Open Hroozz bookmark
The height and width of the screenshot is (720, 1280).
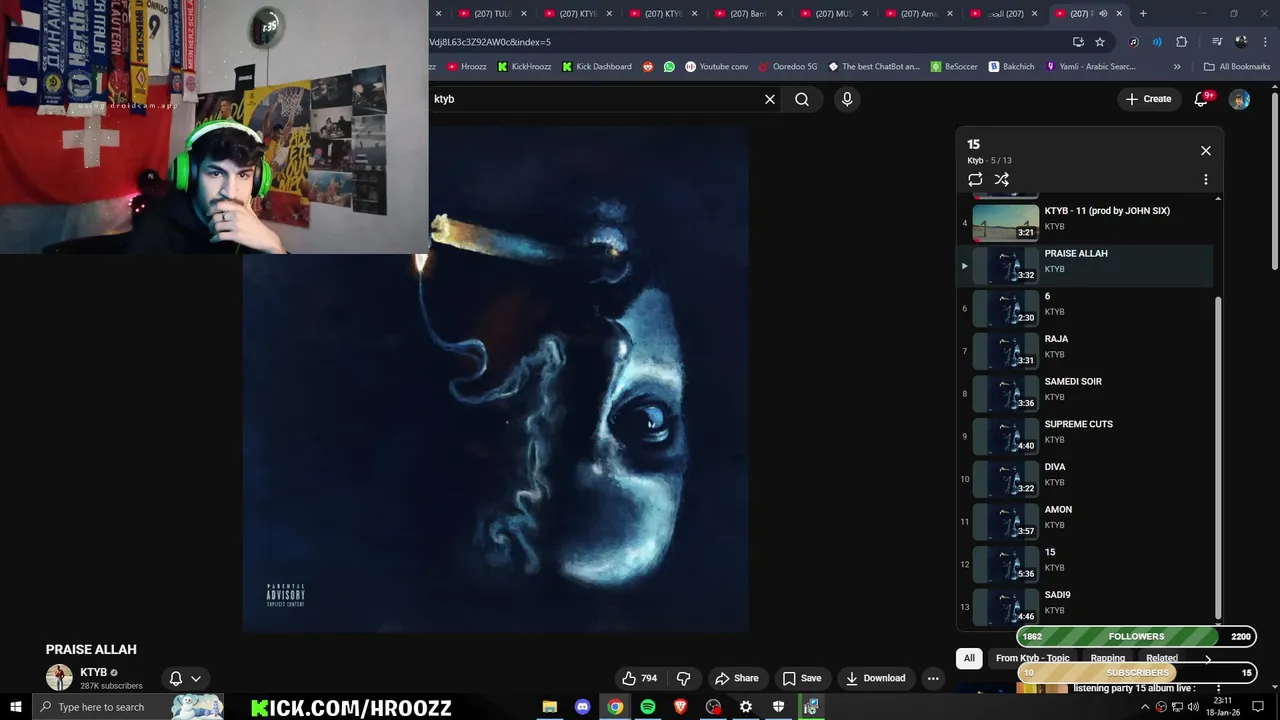click(x=467, y=67)
